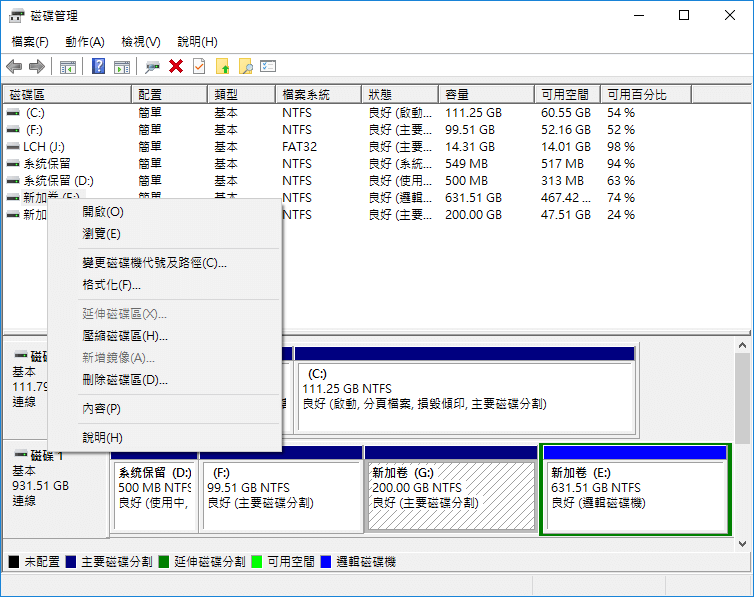The image size is (754, 597).
Task: Click drive icon beside (F:) in volume list
Action: tap(13, 130)
